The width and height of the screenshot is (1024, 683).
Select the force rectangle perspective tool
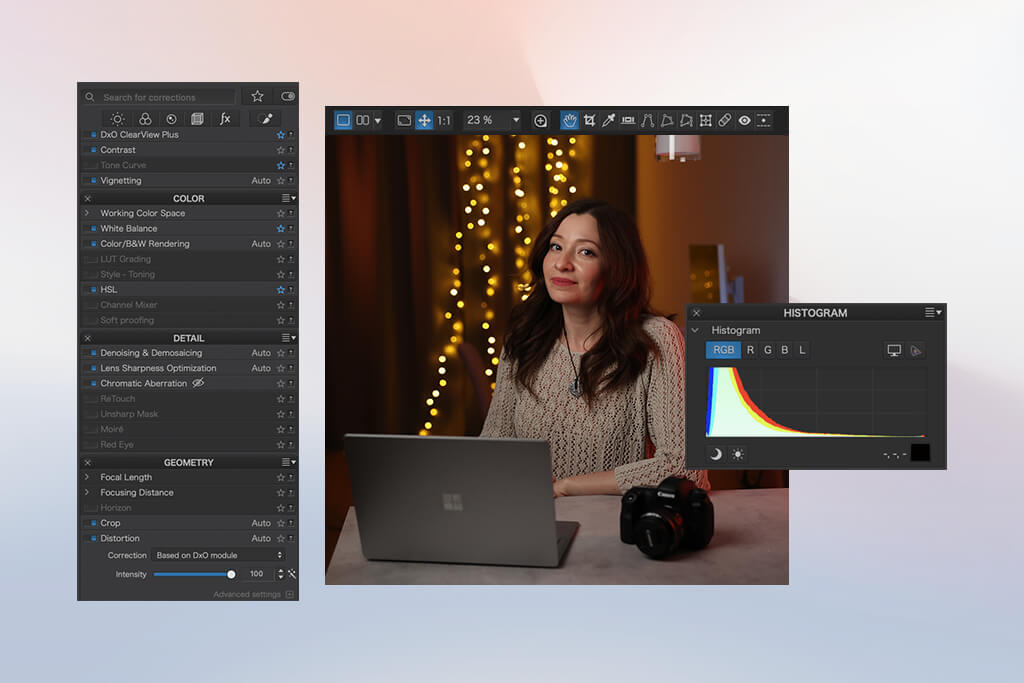[667, 120]
